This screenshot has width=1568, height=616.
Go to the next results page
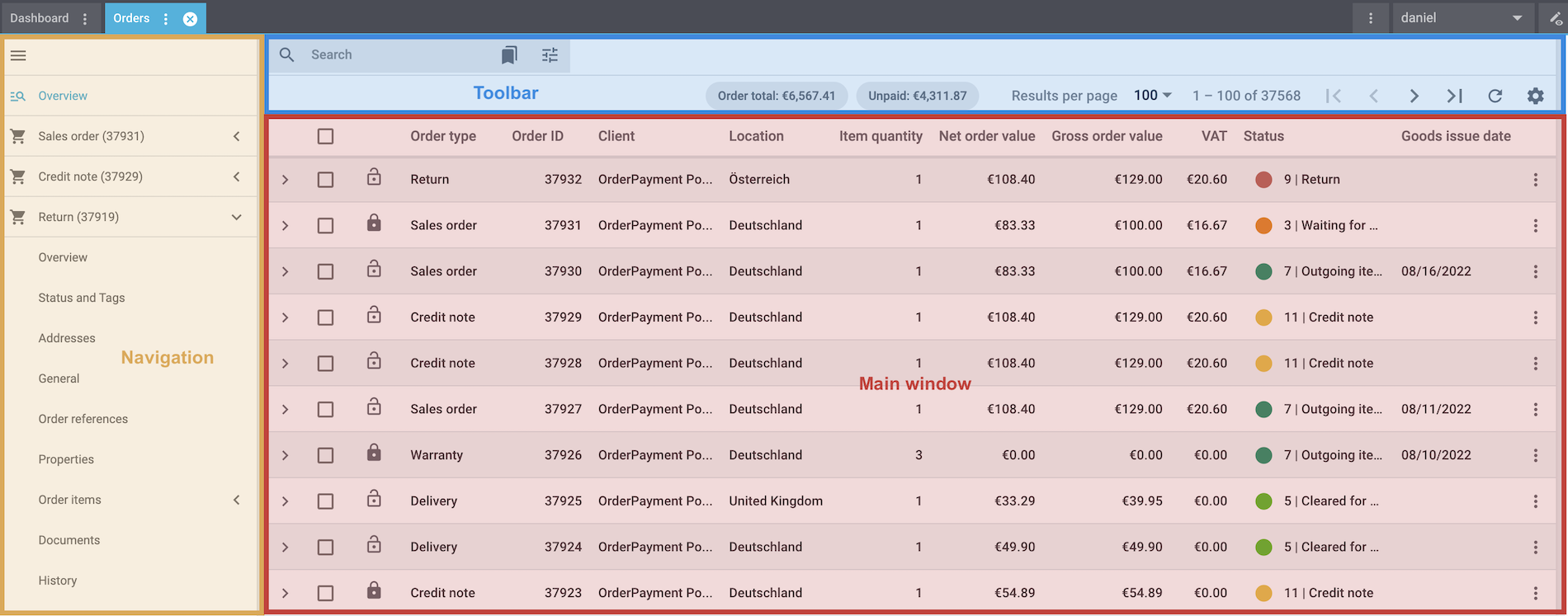pos(1414,96)
